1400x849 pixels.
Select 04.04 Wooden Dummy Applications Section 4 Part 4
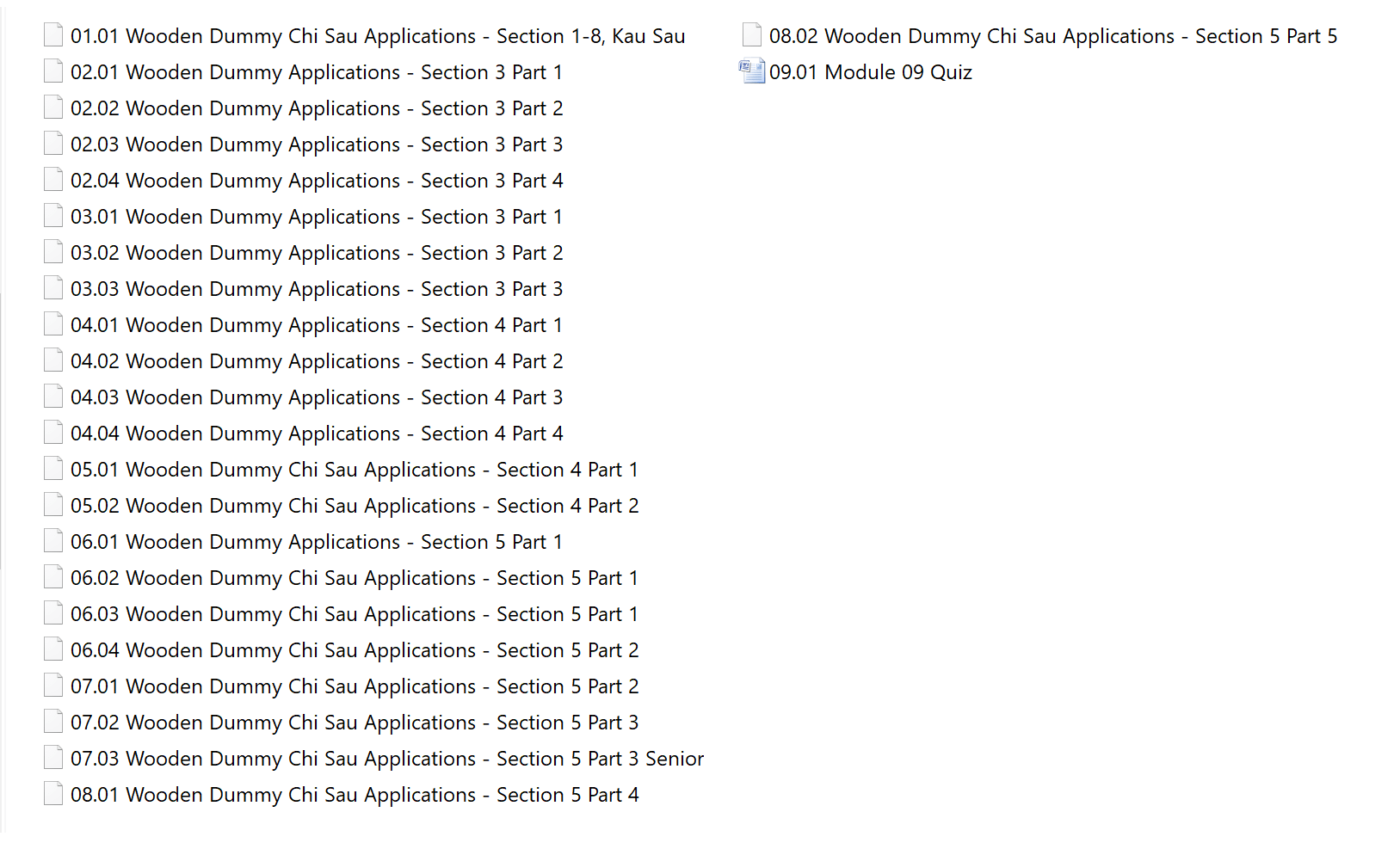coord(316,434)
